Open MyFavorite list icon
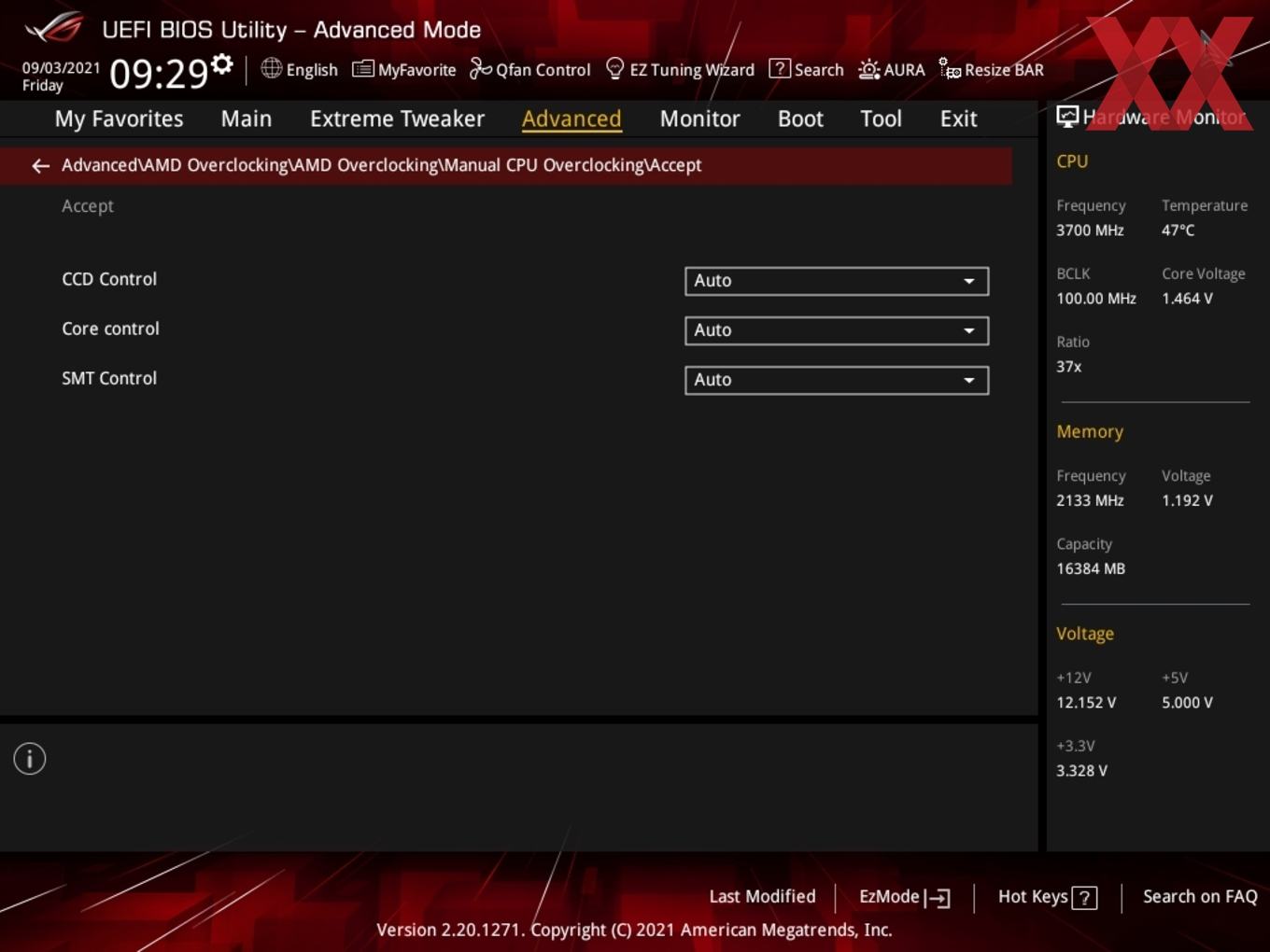 (363, 69)
